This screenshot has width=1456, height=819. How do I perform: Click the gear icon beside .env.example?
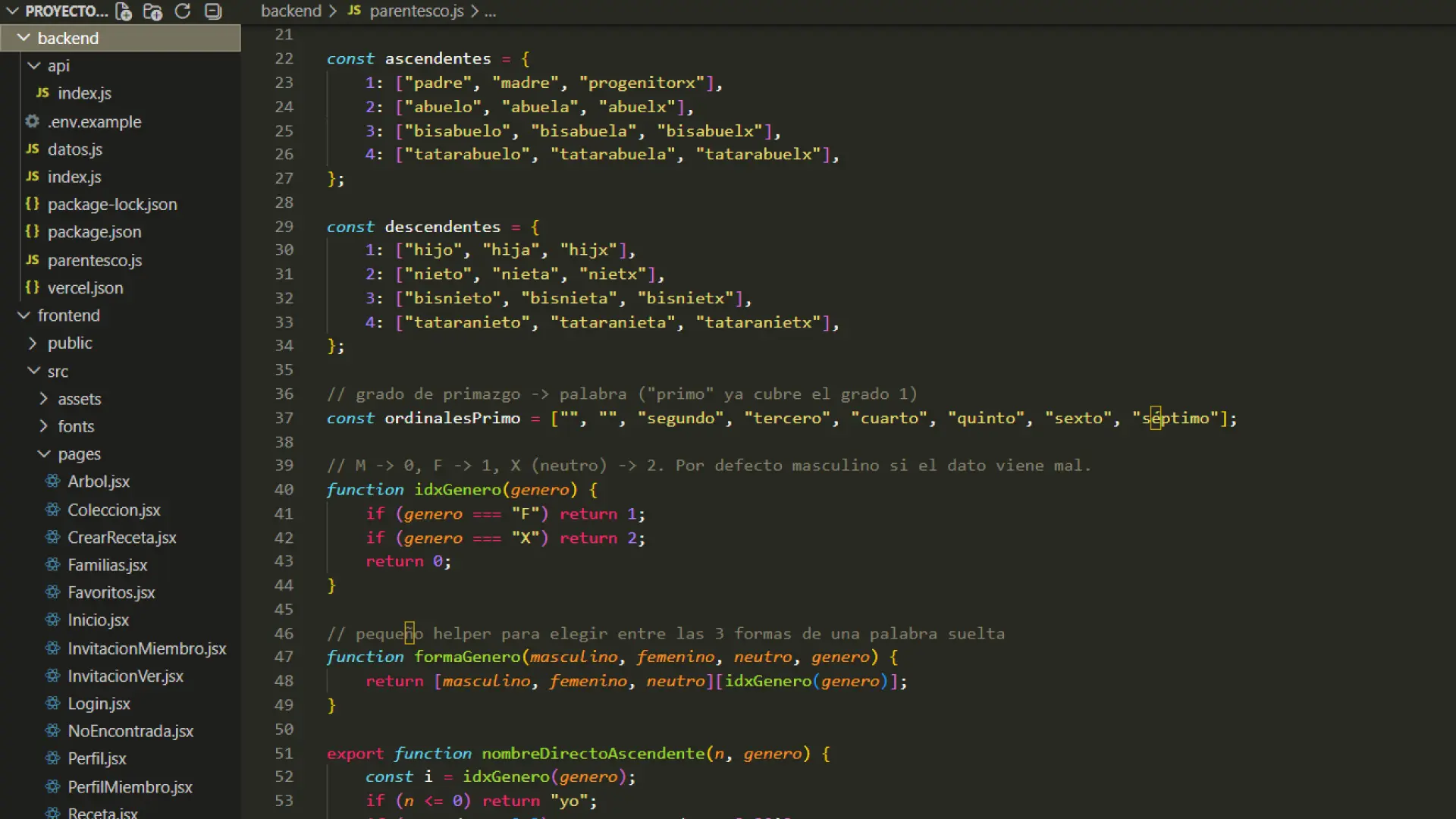(32, 121)
